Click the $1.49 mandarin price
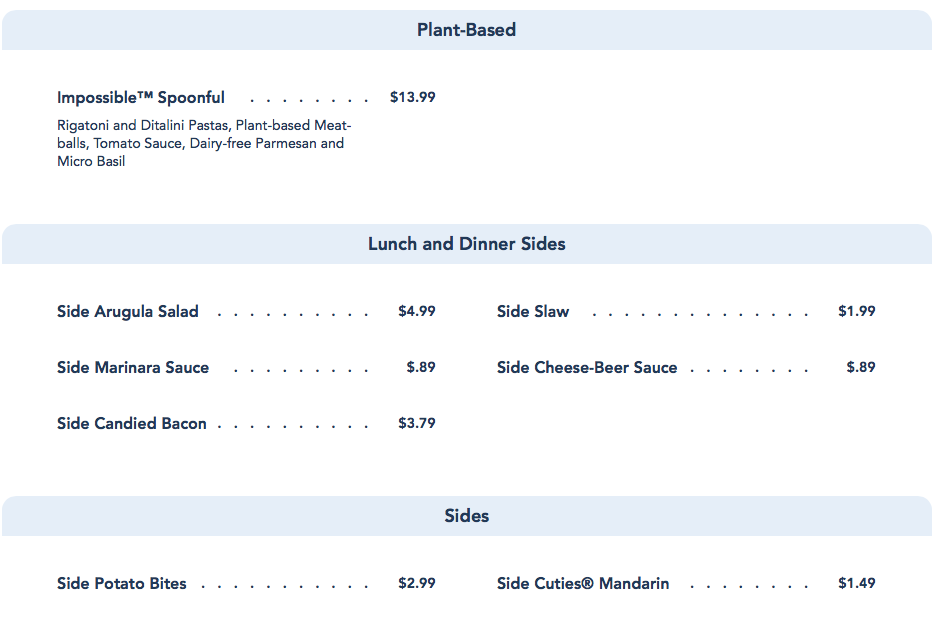The height and width of the screenshot is (619, 935). [856, 584]
